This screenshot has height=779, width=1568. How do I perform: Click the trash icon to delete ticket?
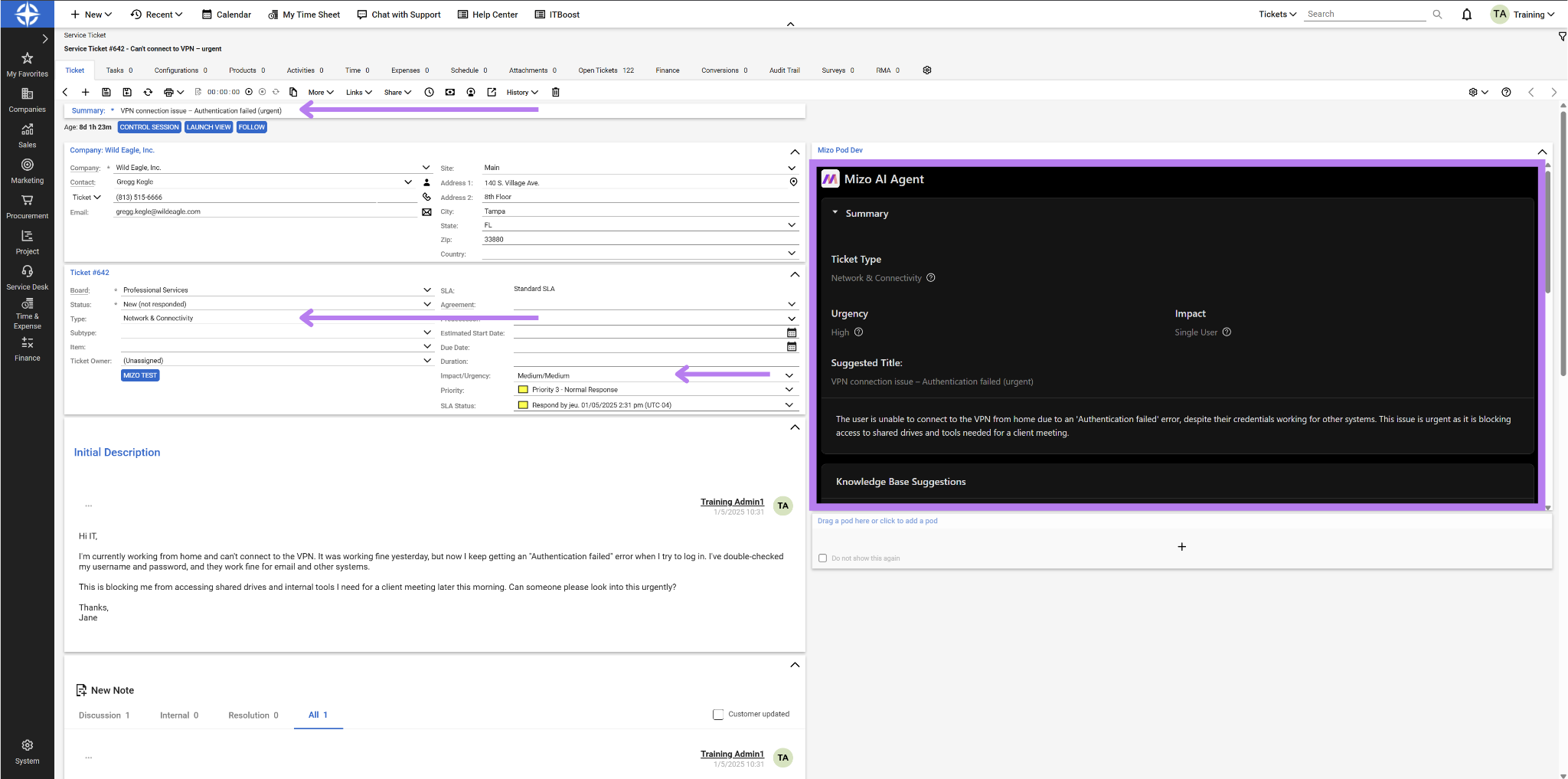[x=556, y=92]
